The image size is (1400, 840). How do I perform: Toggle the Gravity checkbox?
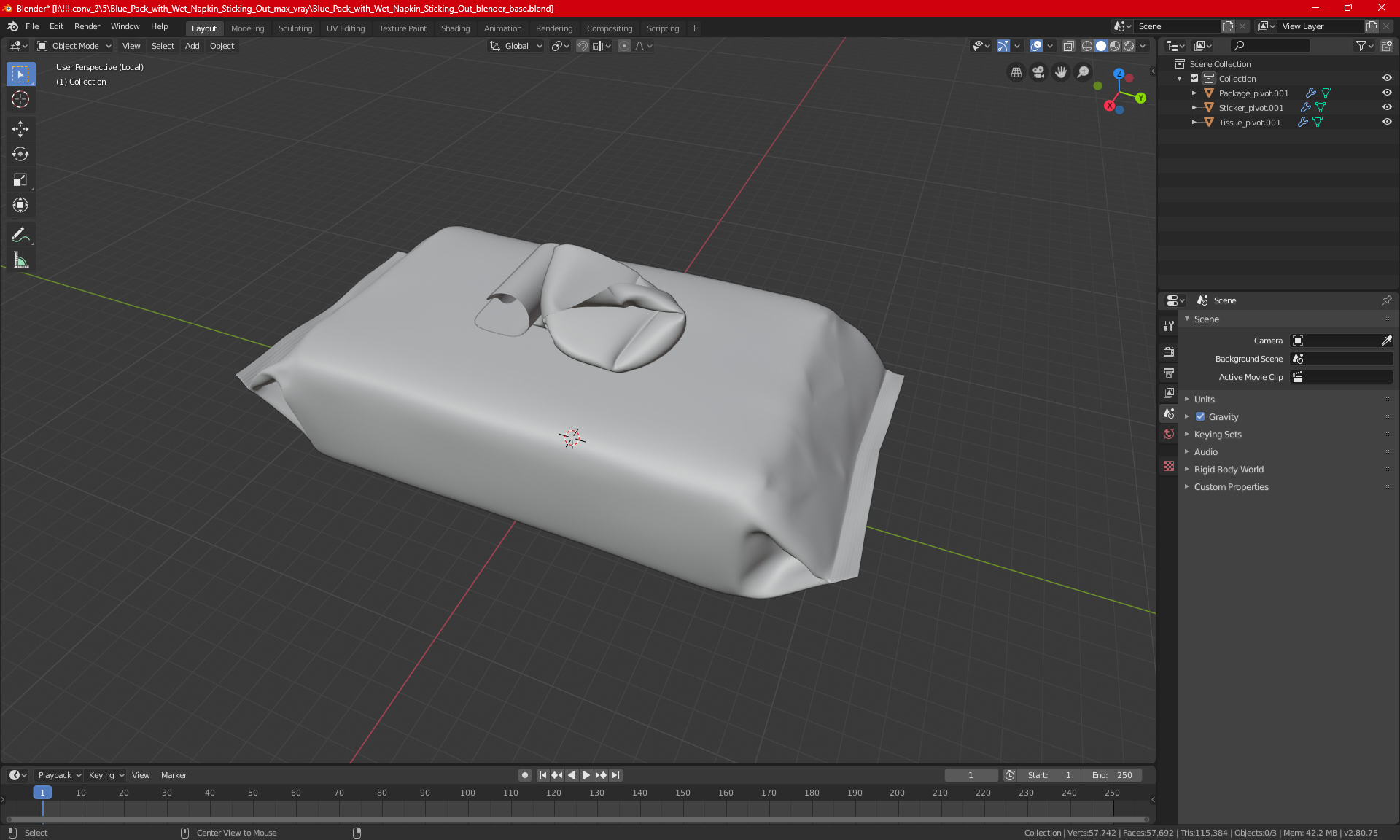point(1200,417)
